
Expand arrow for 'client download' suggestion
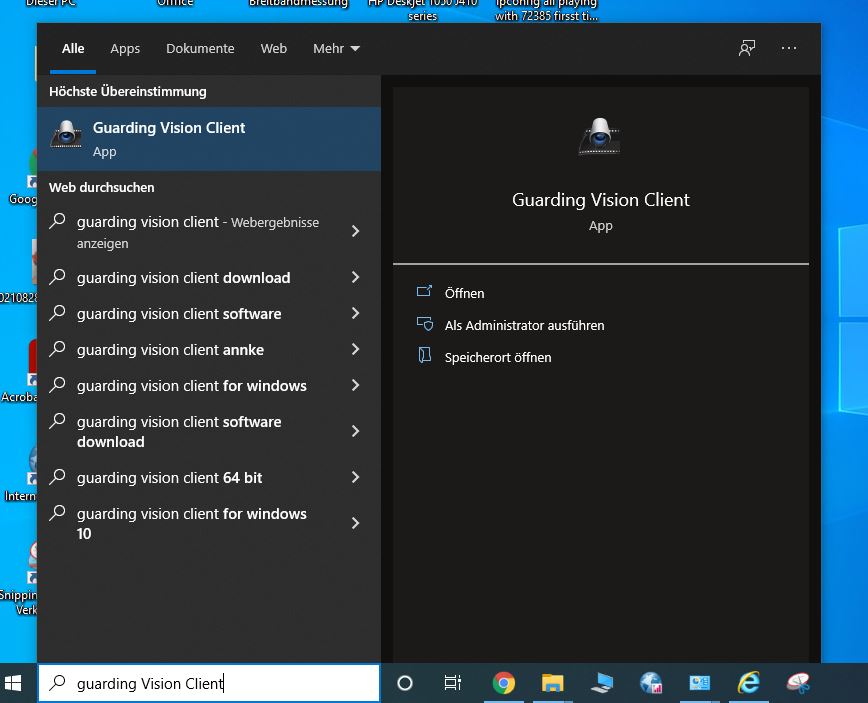pos(355,277)
